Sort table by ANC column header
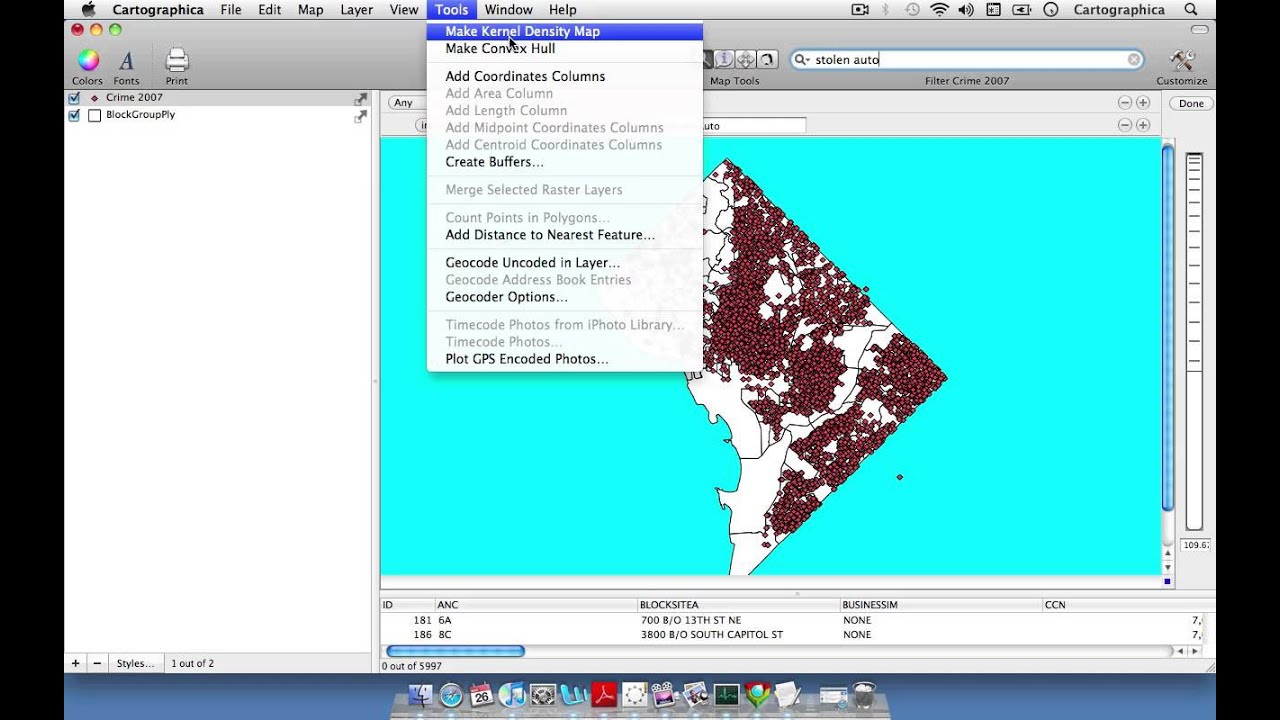The width and height of the screenshot is (1280, 720). [x=536, y=605]
